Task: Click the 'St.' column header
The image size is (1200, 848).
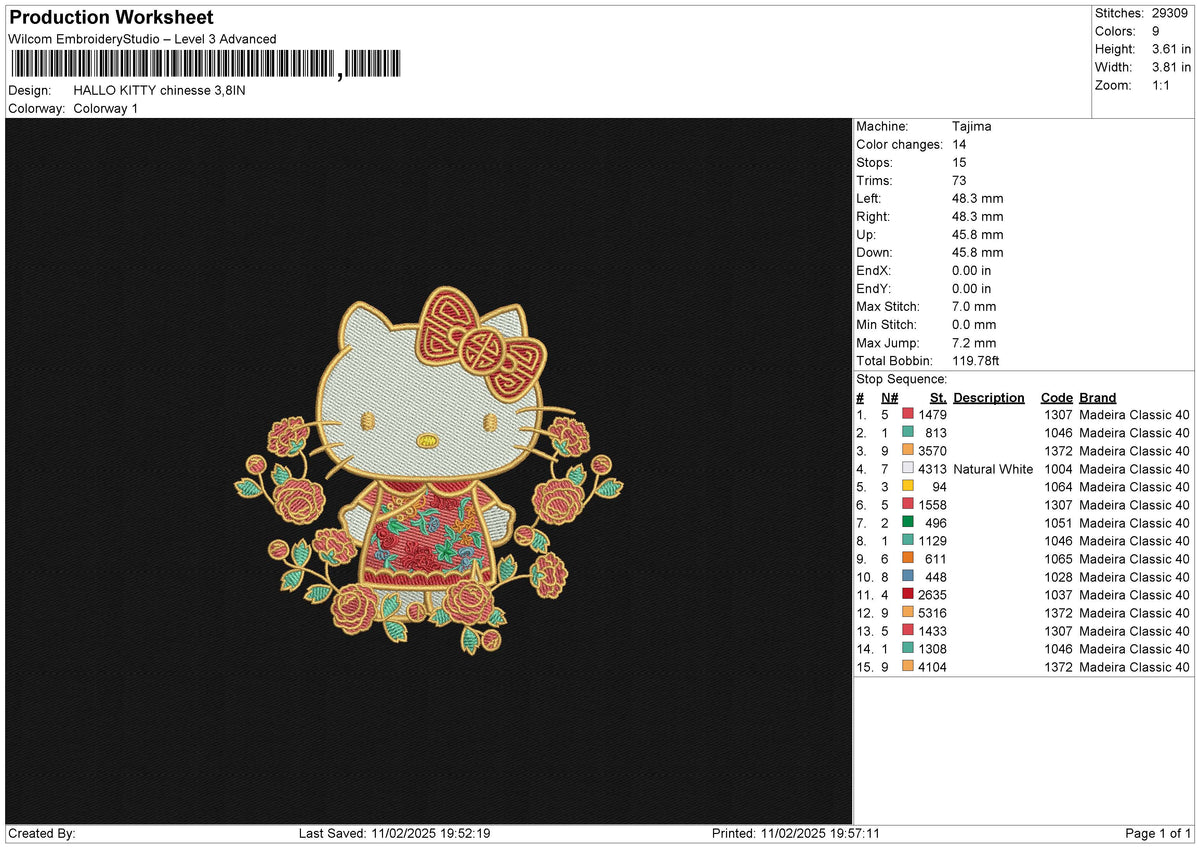Action: pyautogui.click(x=938, y=397)
